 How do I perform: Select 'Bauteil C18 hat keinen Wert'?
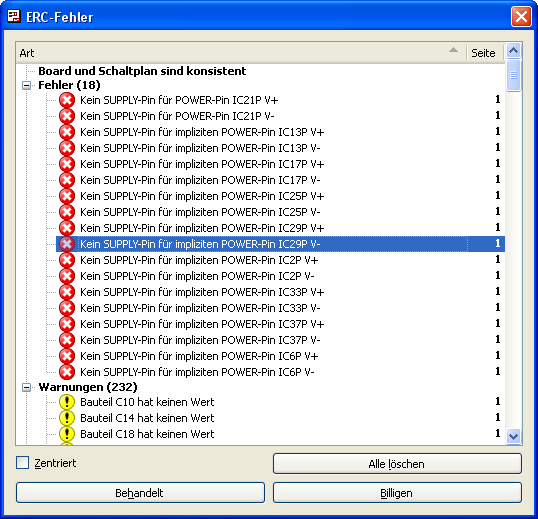(x=147, y=434)
